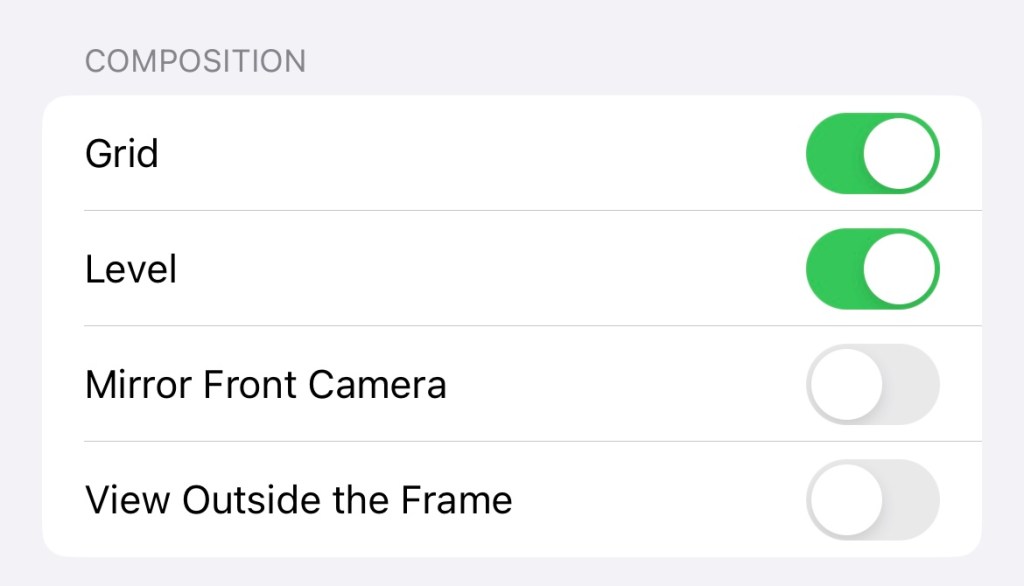
Task: Tap the knob of Mirror Front Camera switch
Action: 846,384
